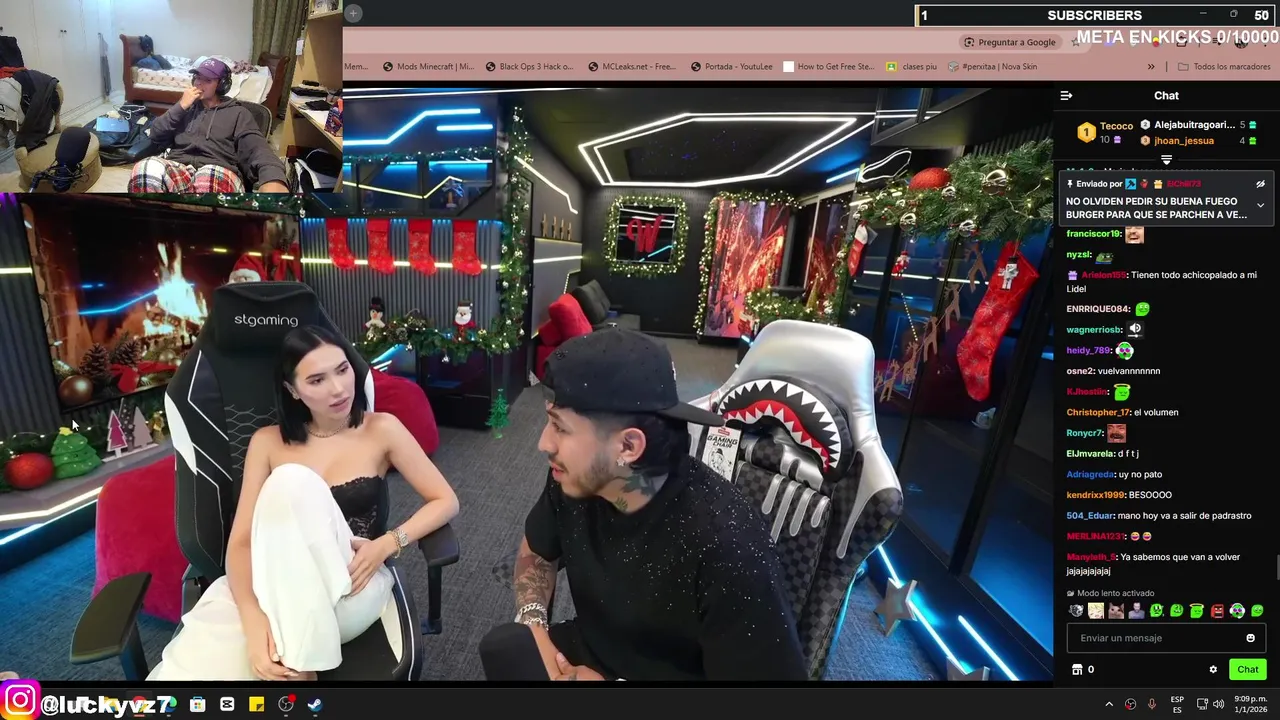Open the emoji picker in message box
1280x720 pixels.
click(x=1250, y=638)
